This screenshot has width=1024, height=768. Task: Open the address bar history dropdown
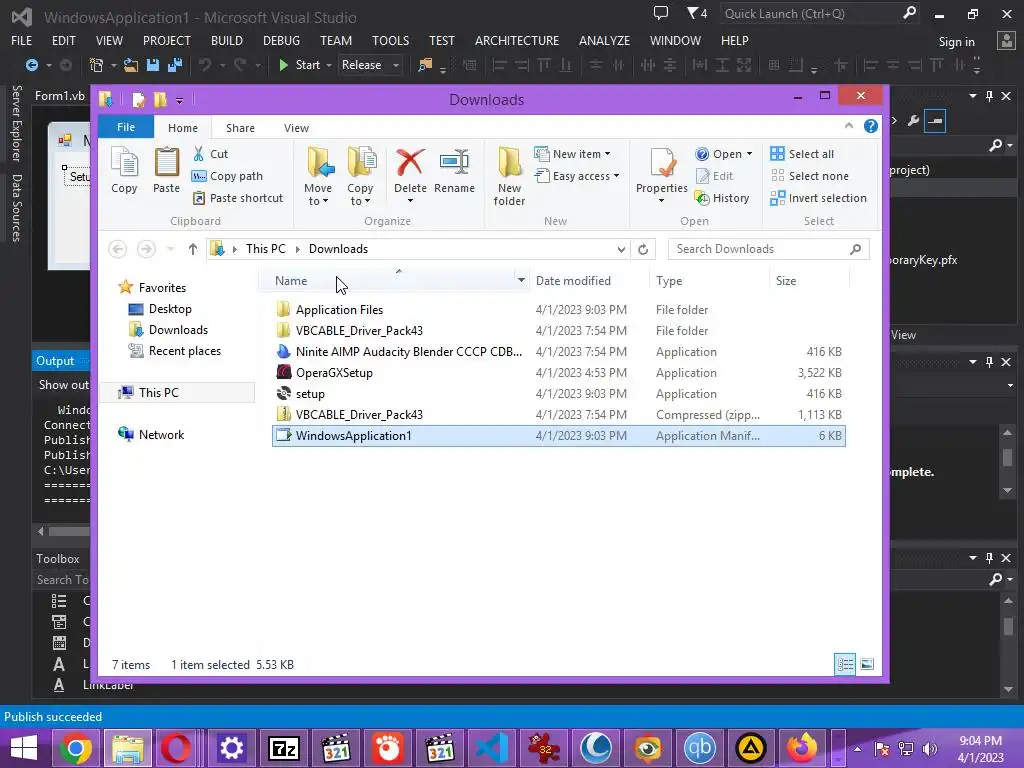[621, 249]
